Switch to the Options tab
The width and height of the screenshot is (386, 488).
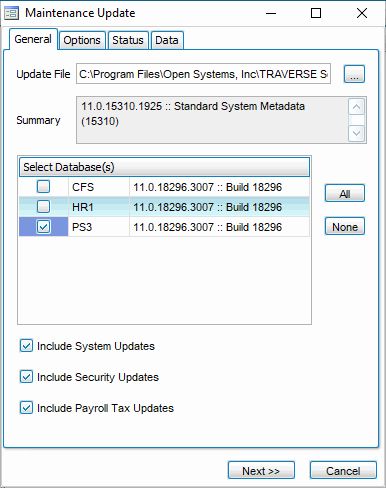point(82,40)
